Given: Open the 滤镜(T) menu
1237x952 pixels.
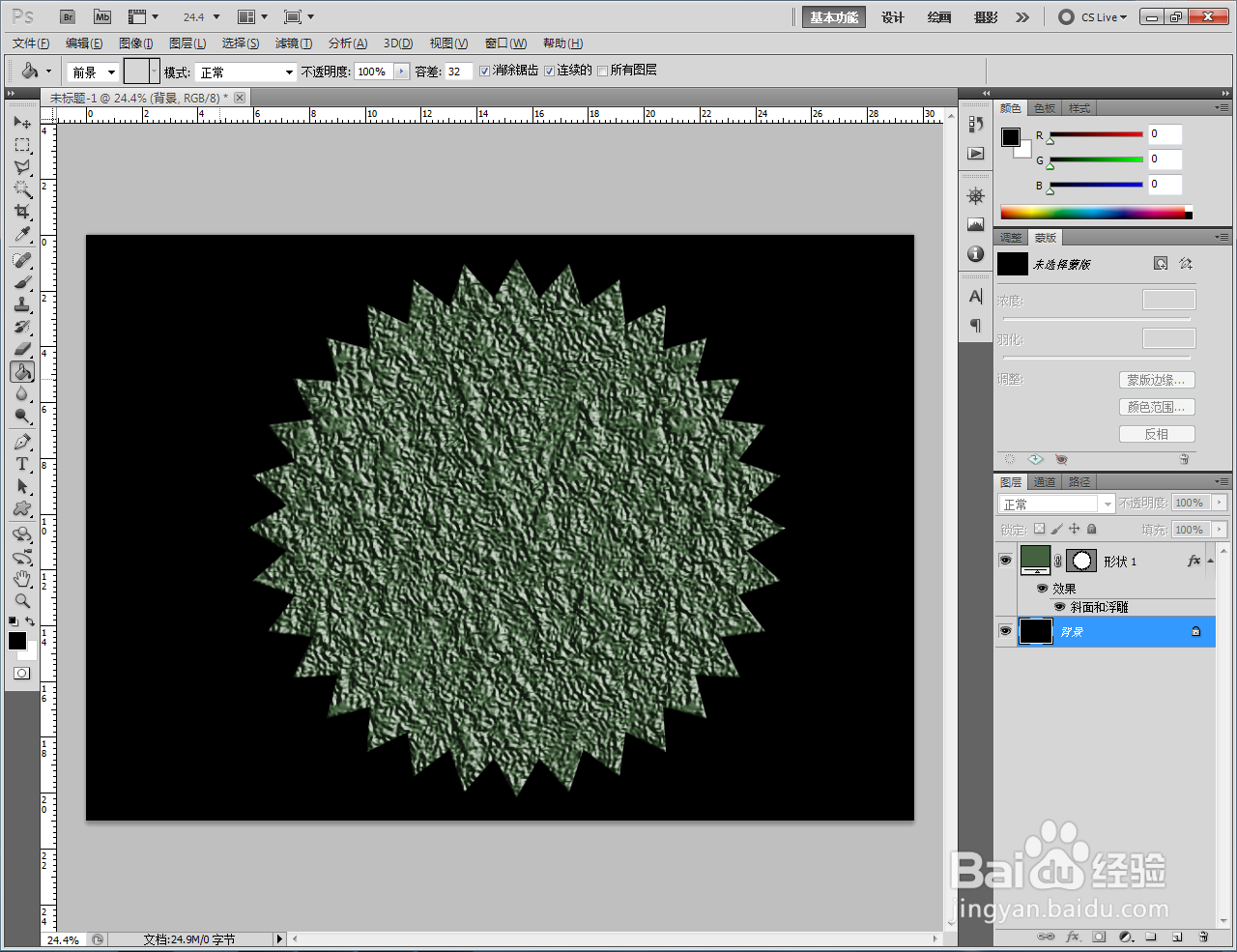Looking at the screenshot, I should click(x=294, y=43).
